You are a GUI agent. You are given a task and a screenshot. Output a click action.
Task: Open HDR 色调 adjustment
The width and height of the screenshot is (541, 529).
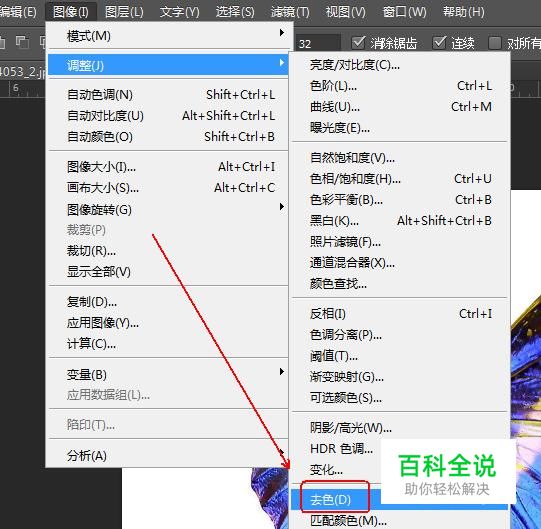point(342,449)
